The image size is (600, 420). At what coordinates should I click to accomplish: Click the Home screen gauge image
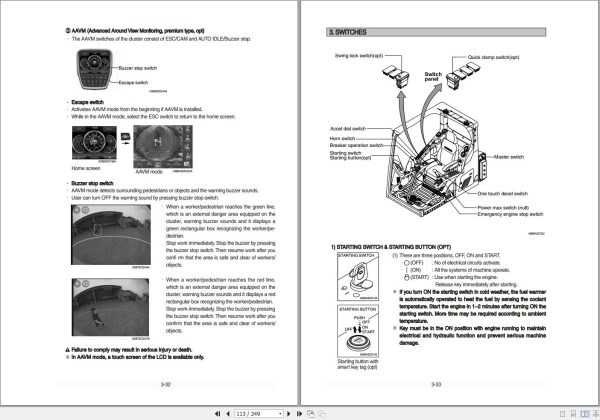pyautogui.click(x=94, y=142)
